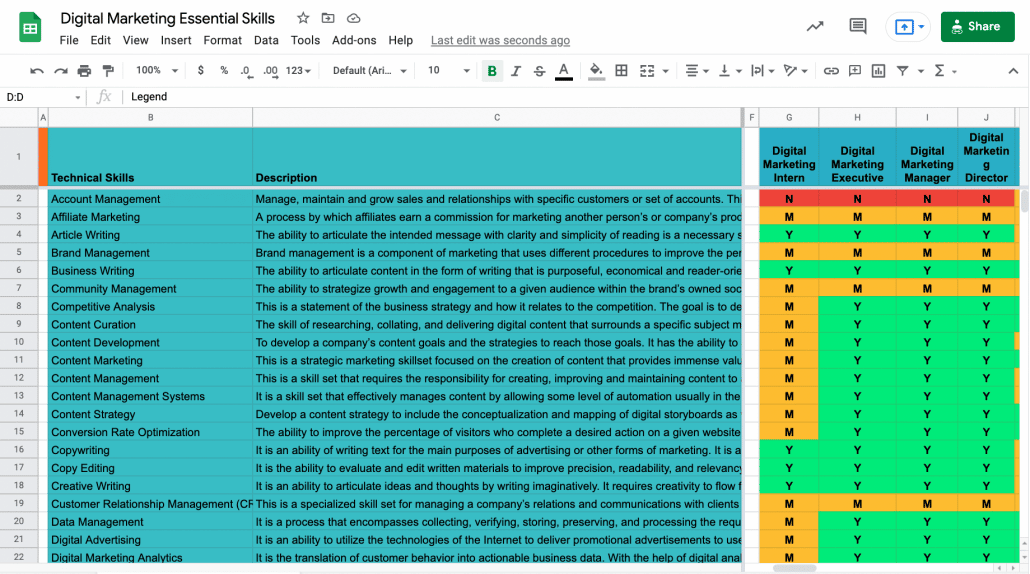Viewport: 1030px width, 574px height.
Task: Click the Insert comment icon
Action: tap(855, 71)
